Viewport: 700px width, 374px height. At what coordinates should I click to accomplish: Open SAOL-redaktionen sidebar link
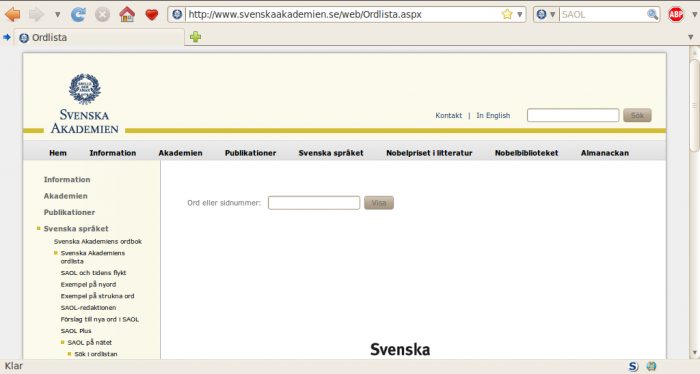88,308
